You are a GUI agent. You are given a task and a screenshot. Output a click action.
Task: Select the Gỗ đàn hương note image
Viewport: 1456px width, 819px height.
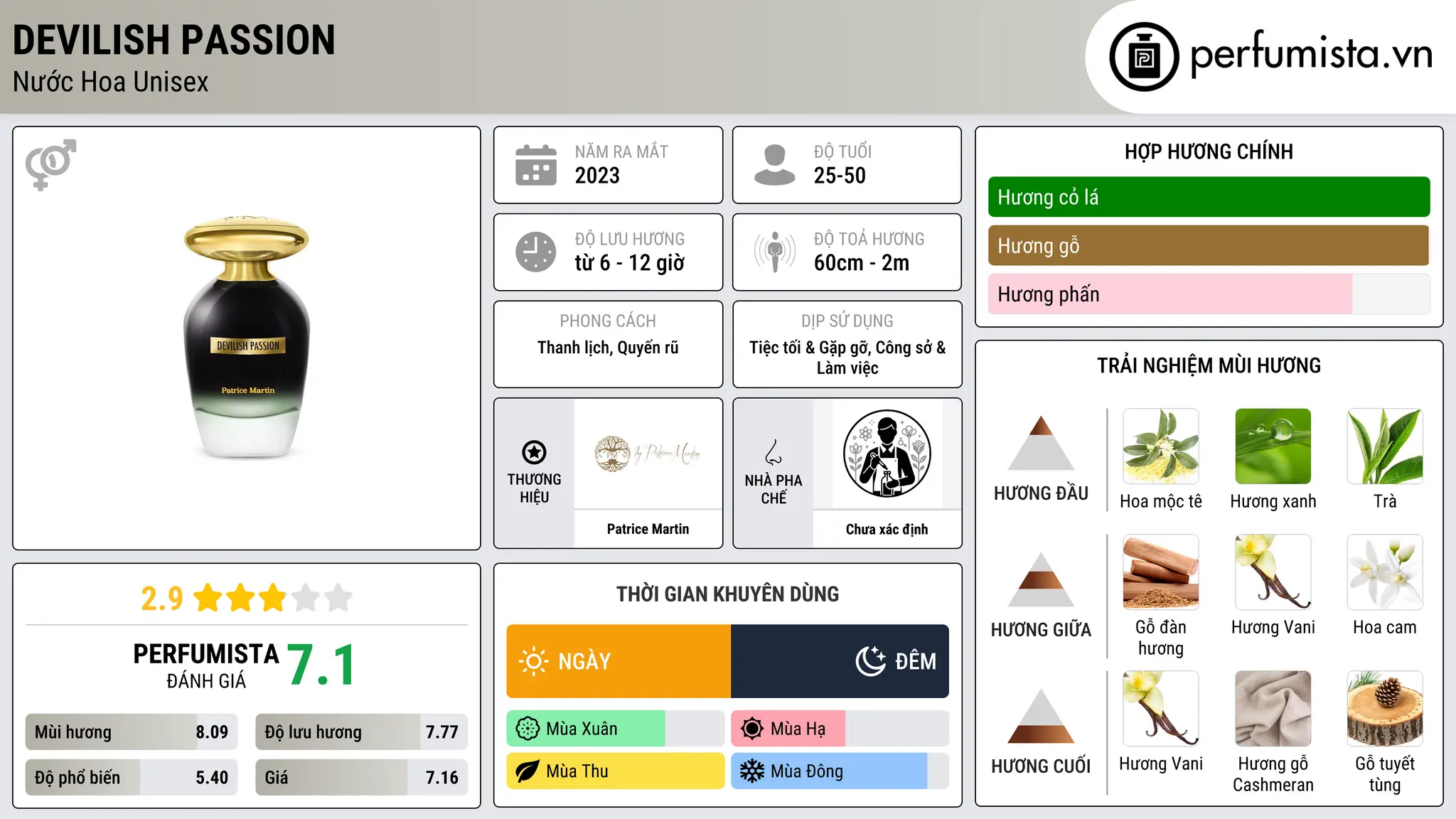1160,572
